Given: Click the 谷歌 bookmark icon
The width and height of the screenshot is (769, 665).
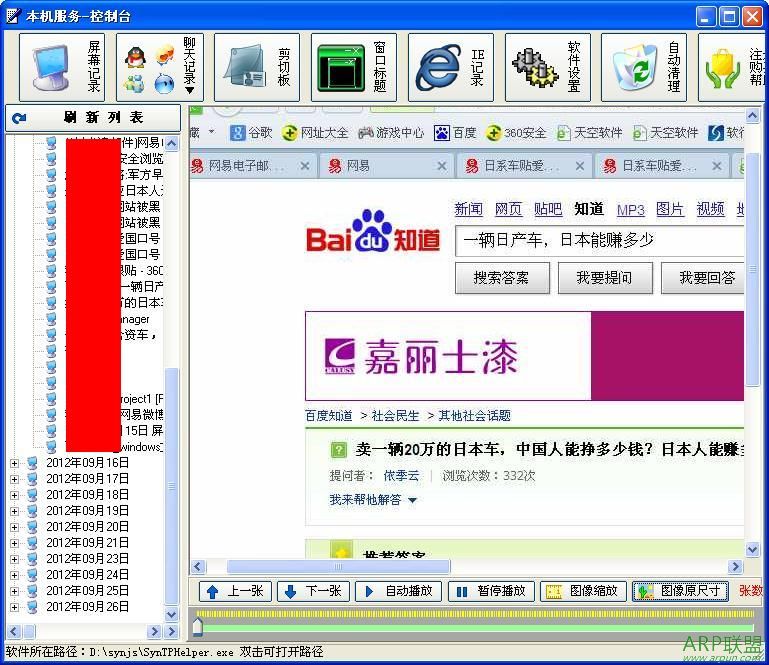Looking at the screenshot, I should [237, 133].
